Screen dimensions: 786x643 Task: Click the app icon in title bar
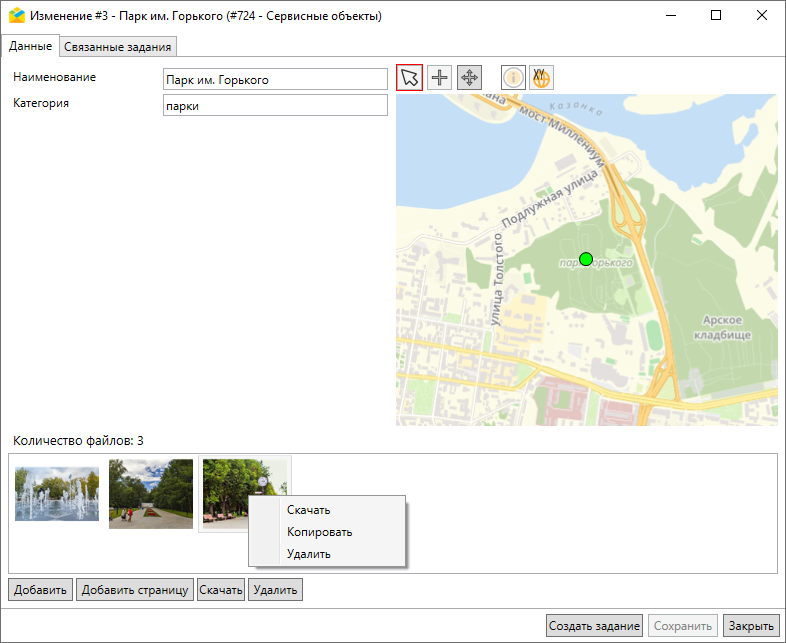pos(16,16)
